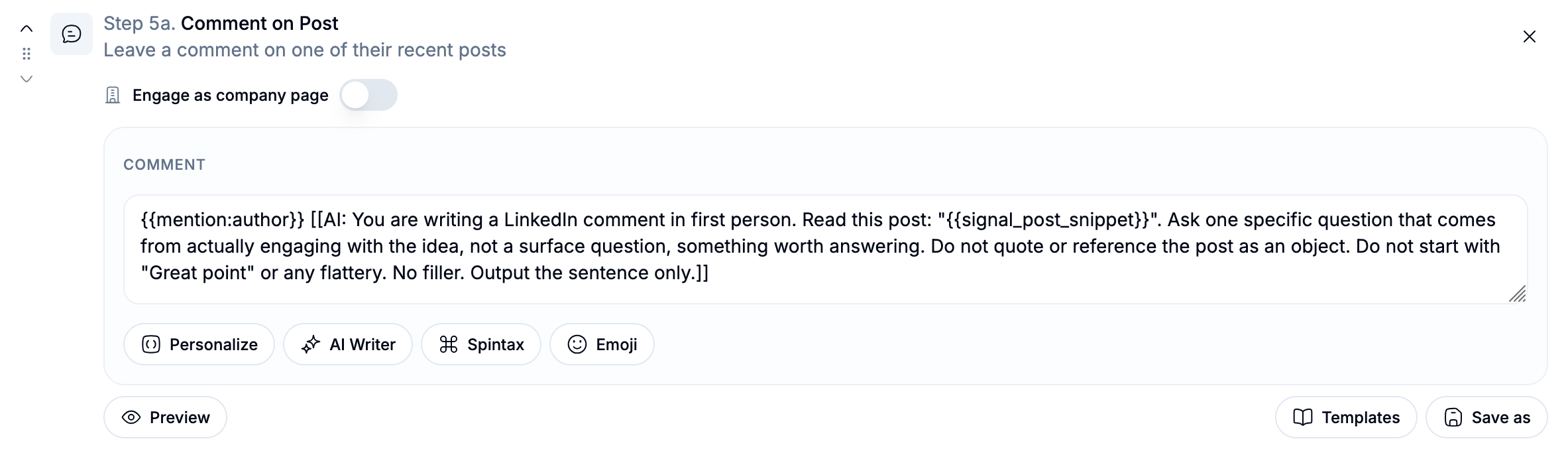This screenshot has width=1568, height=451.
Task: Toggle Engage as company page switch
Action: (368, 95)
